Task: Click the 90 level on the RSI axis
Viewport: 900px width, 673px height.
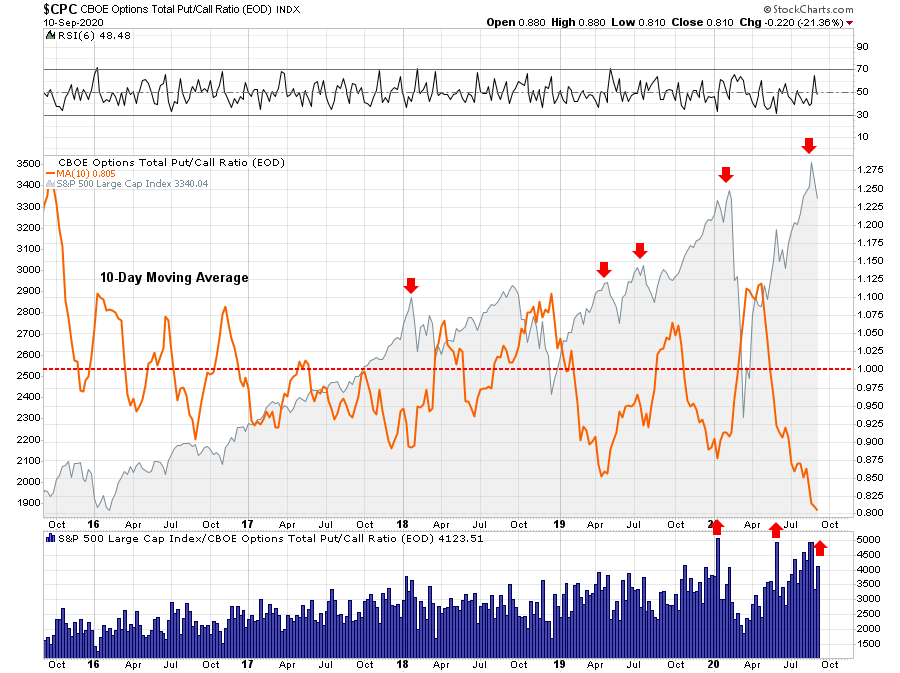Action: pyautogui.click(x=862, y=46)
